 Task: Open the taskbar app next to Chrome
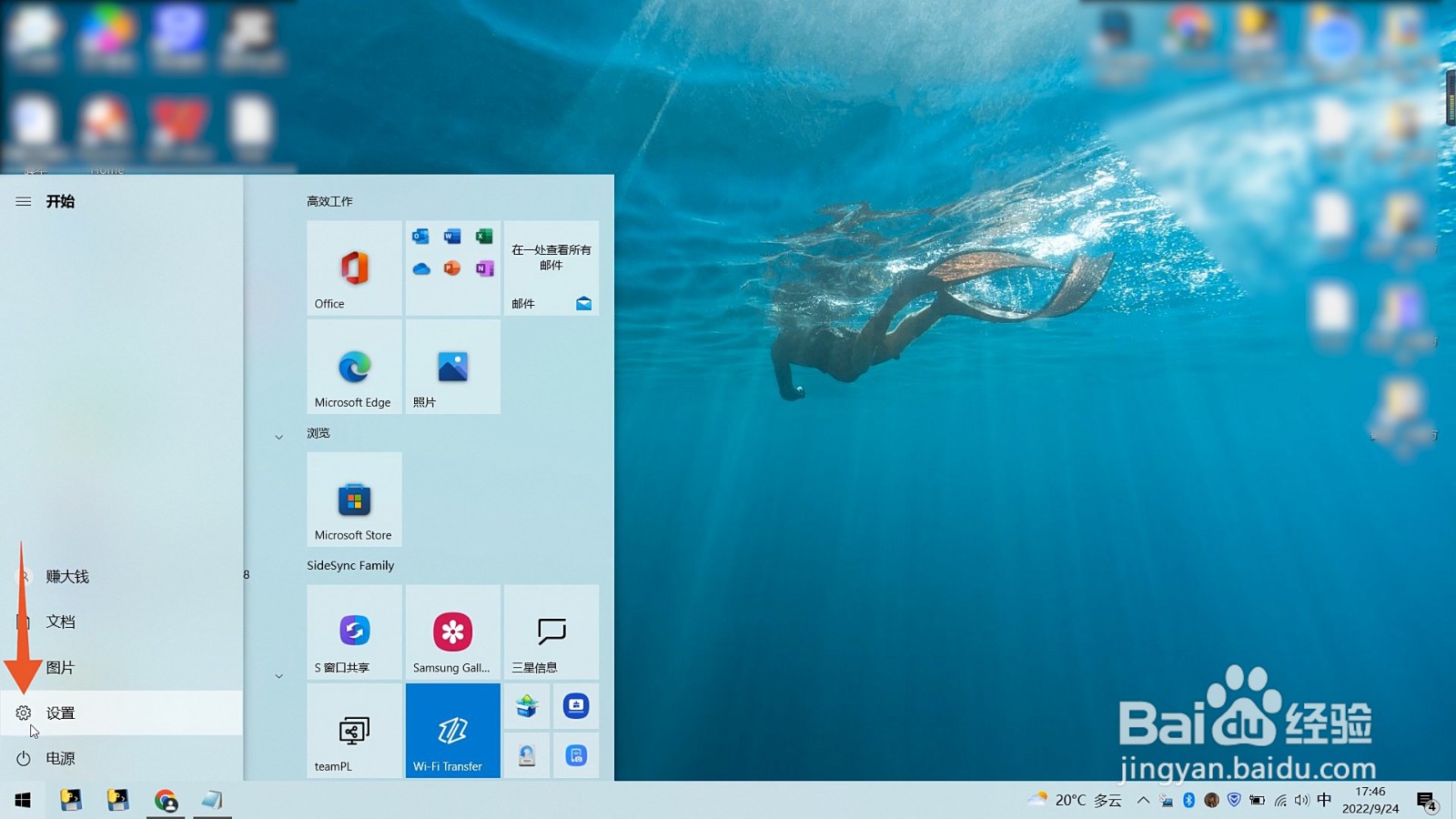point(212,800)
